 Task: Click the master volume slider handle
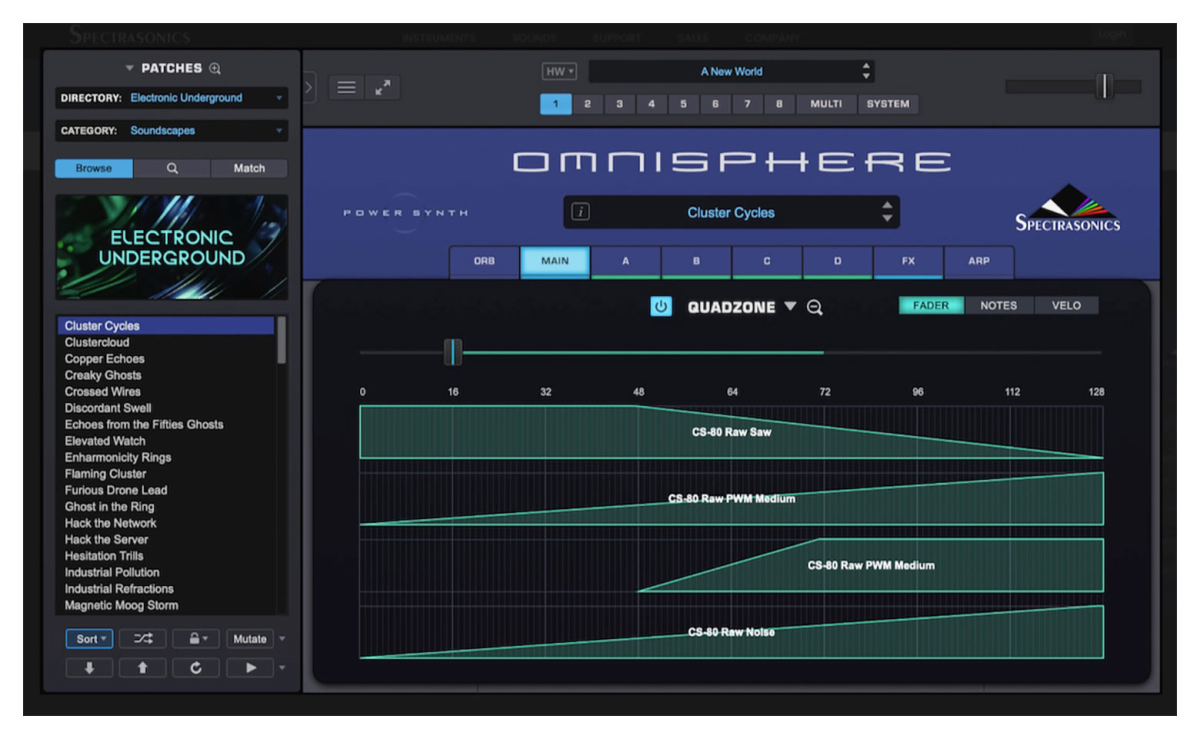(x=1104, y=87)
